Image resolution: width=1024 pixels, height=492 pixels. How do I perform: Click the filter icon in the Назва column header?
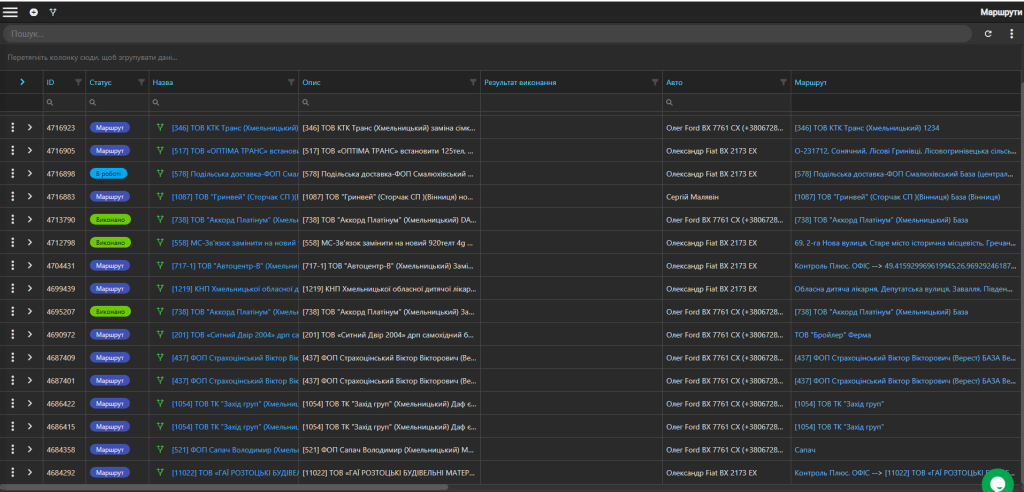click(x=291, y=82)
